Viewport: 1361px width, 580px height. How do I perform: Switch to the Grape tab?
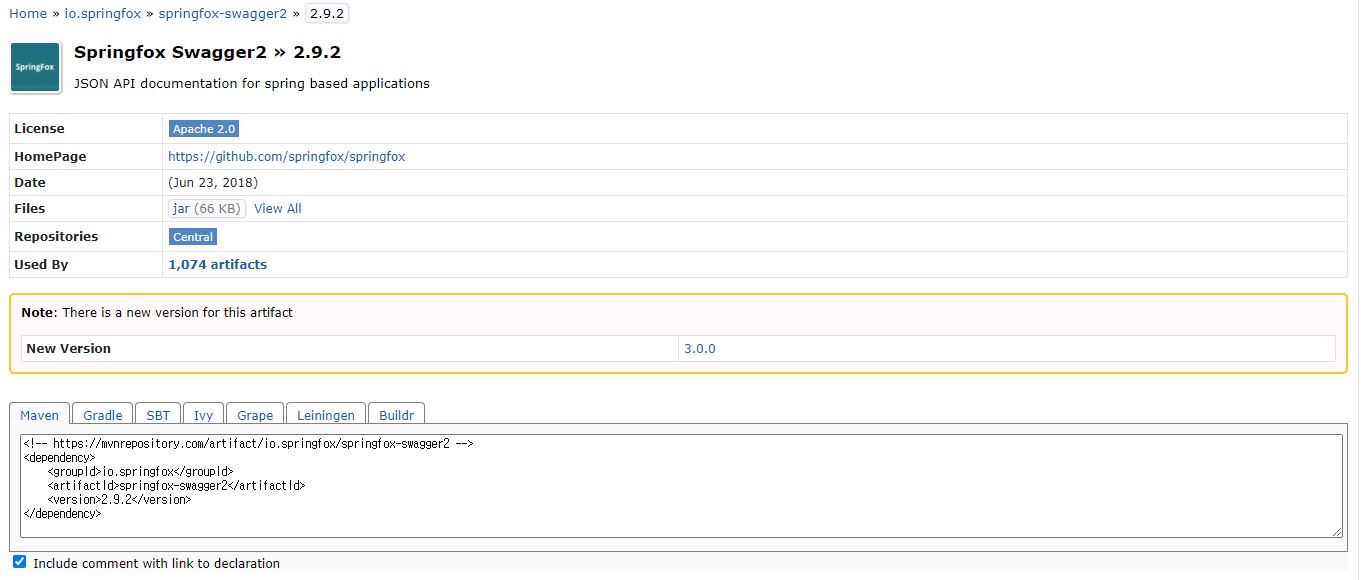click(255, 415)
